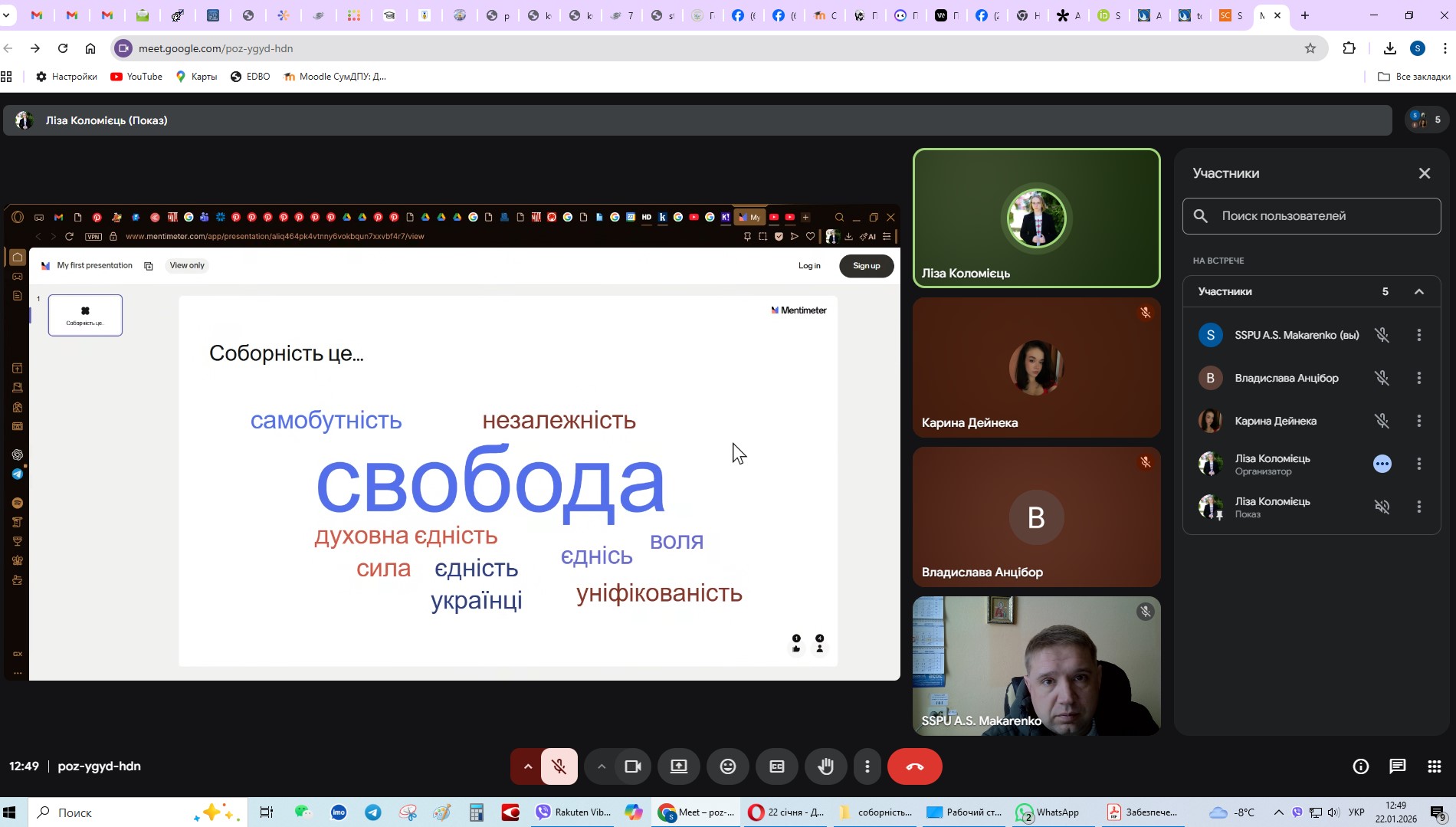Viewport: 1456px width, 827px height.
Task: Click the present screen icon
Action: pyautogui.click(x=679, y=766)
